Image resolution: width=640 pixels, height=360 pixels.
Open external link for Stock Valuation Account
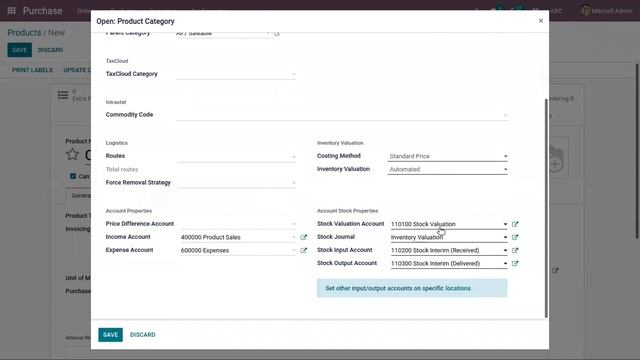515,224
